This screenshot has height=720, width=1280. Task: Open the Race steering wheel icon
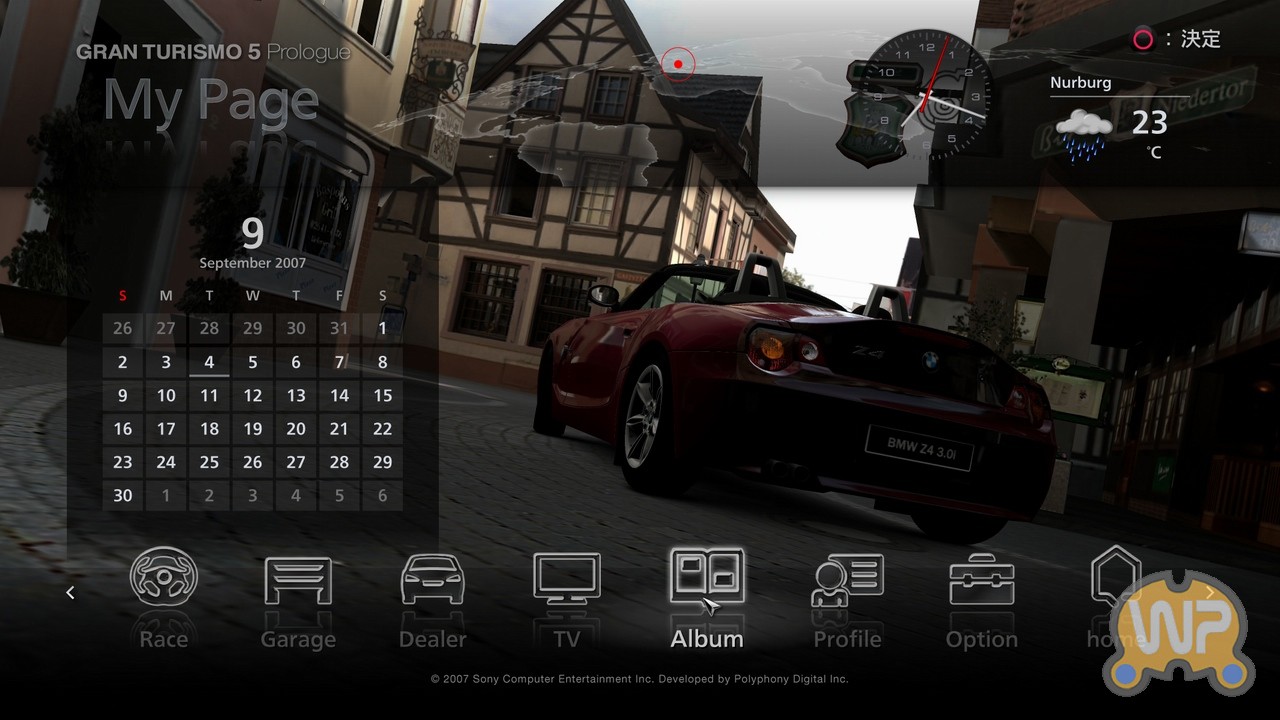164,579
